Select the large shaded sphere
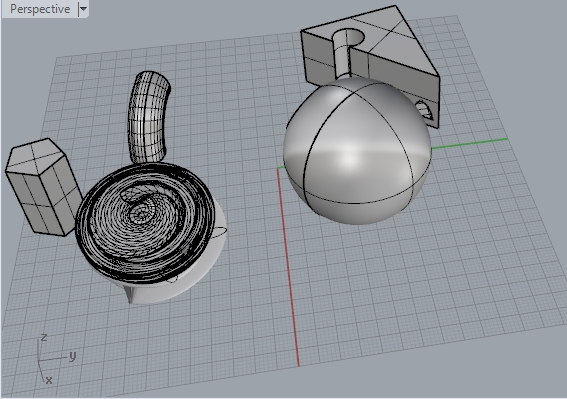 357,151
